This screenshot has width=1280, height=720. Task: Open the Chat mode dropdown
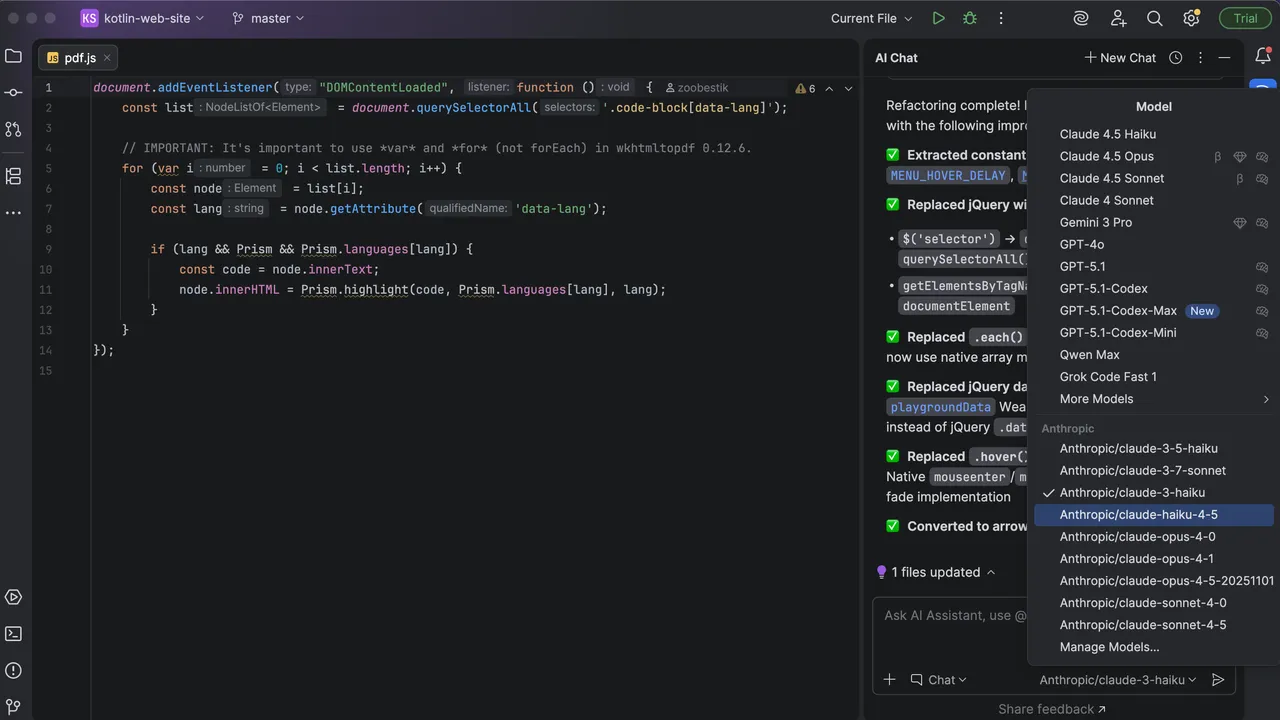tap(938, 680)
